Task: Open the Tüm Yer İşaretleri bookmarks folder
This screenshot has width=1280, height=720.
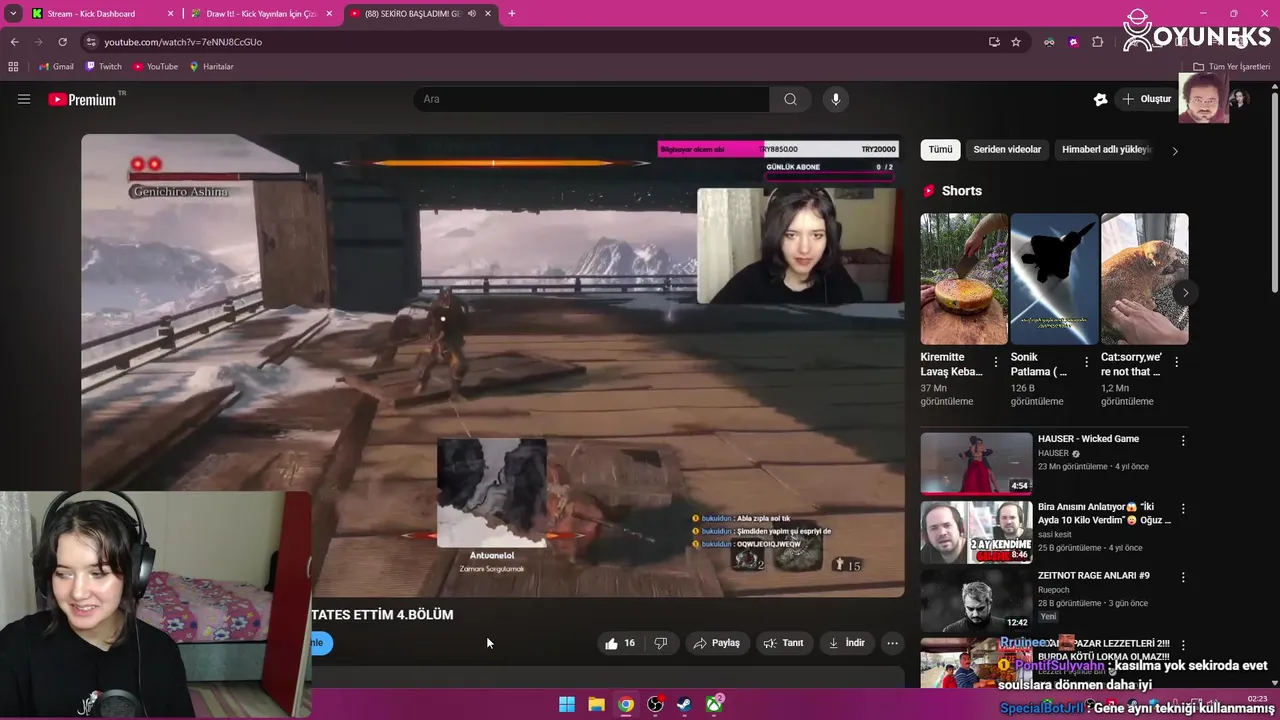Action: tap(1232, 67)
